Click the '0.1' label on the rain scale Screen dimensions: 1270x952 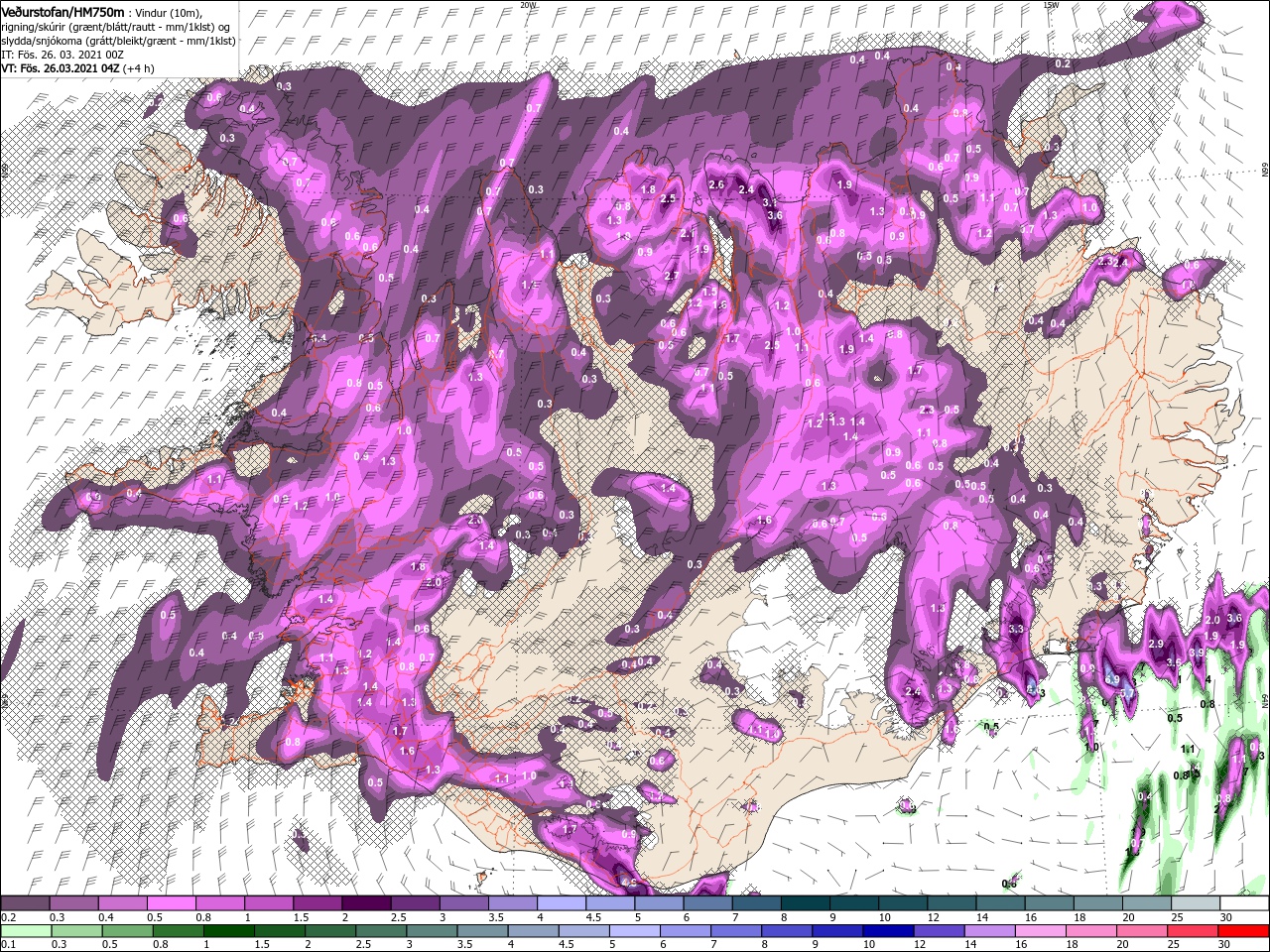coord(8,945)
